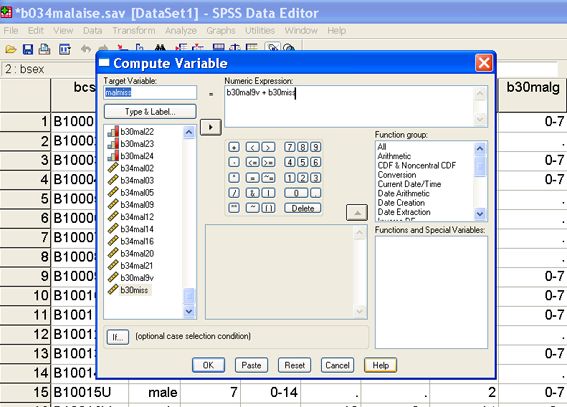Click the binoculars Find toolbar icon
The width and height of the screenshot is (567, 407).
pyautogui.click(x=160, y=48)
